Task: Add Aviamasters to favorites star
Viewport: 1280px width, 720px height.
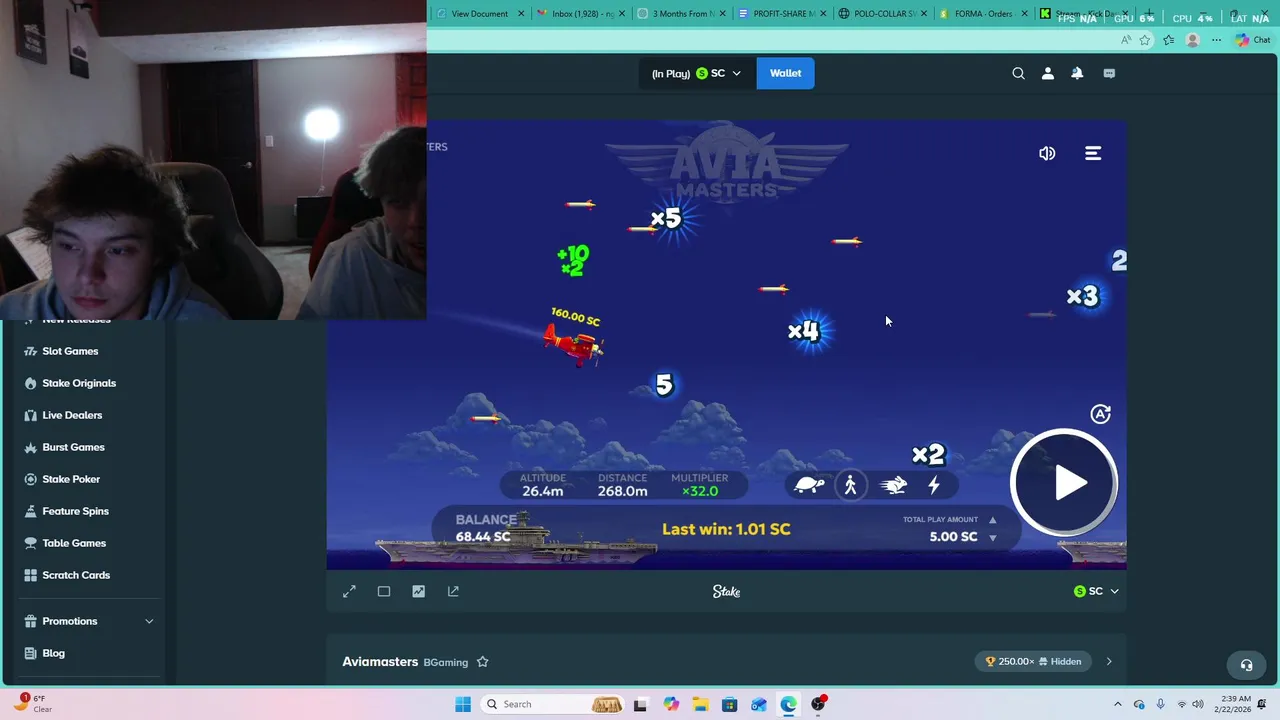Action: [482, 662]
